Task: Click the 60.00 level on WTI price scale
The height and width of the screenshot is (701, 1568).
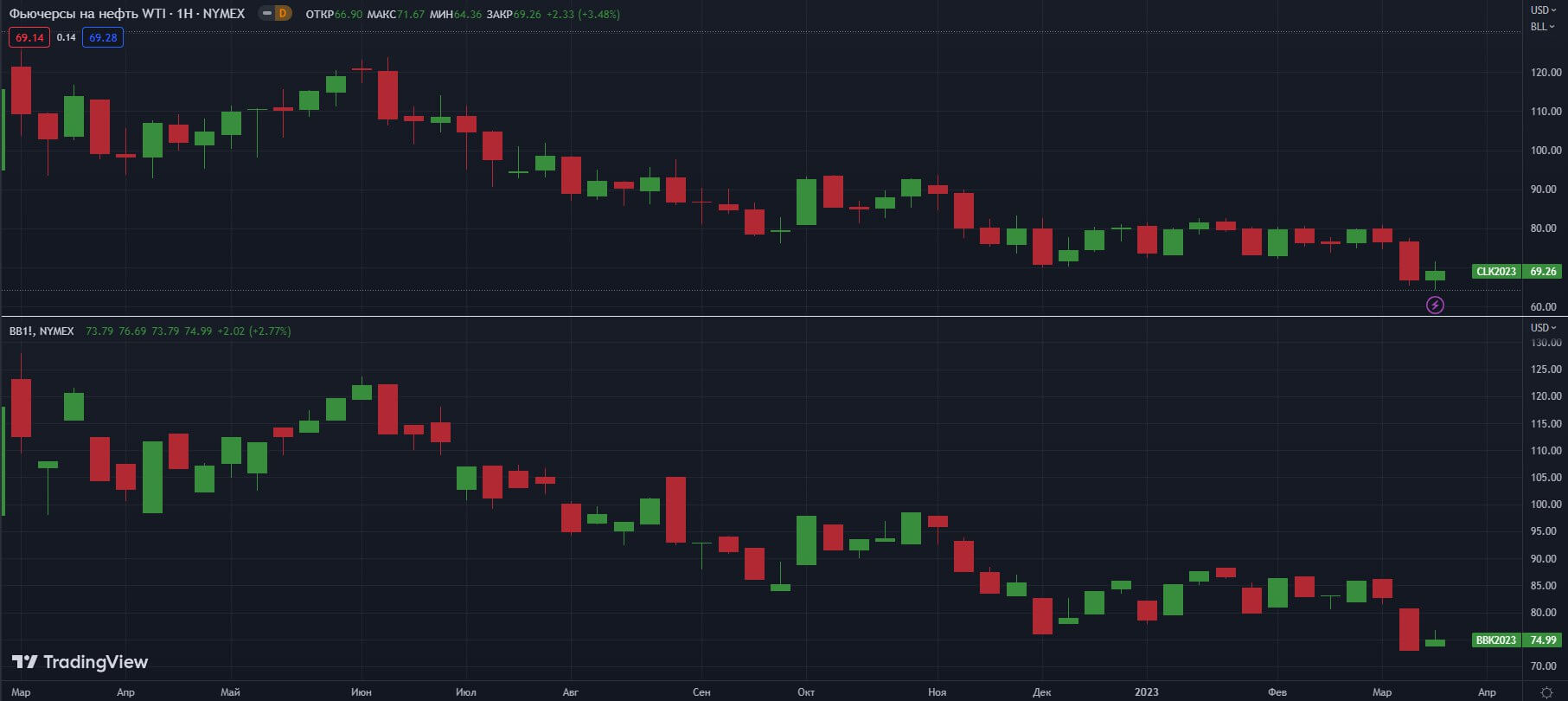Action: (1543, 306)
